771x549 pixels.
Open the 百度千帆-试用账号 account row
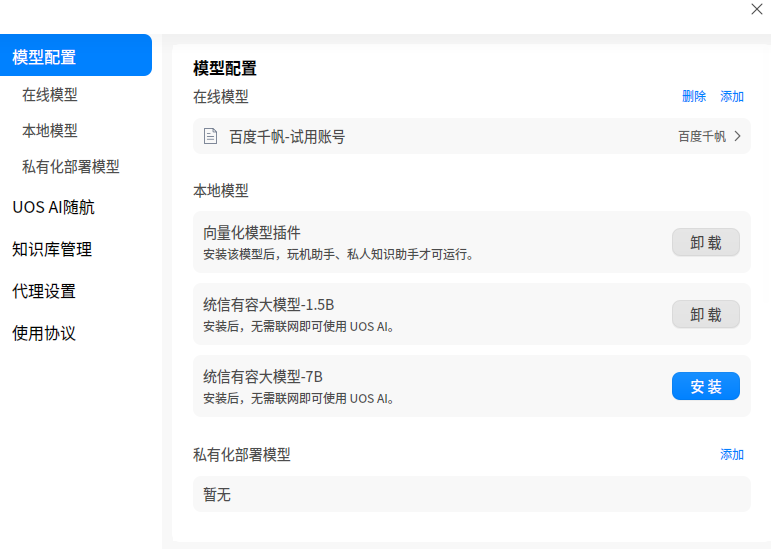coord(472,136)
